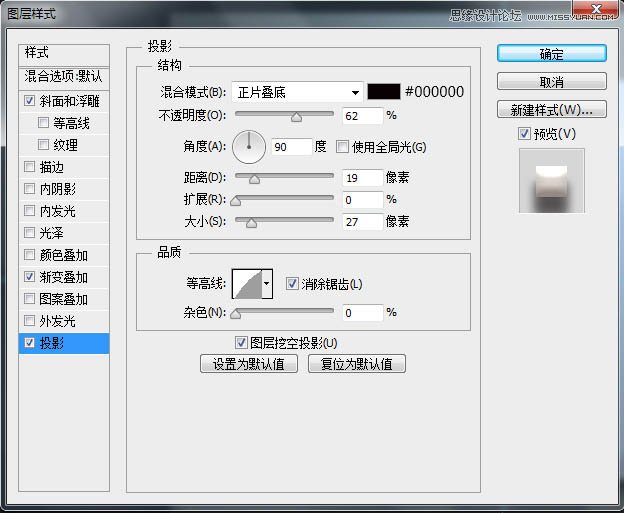Toggle 渐变叠加 checkbox
The image size is (624, 513).
click(x=29, y=276)
